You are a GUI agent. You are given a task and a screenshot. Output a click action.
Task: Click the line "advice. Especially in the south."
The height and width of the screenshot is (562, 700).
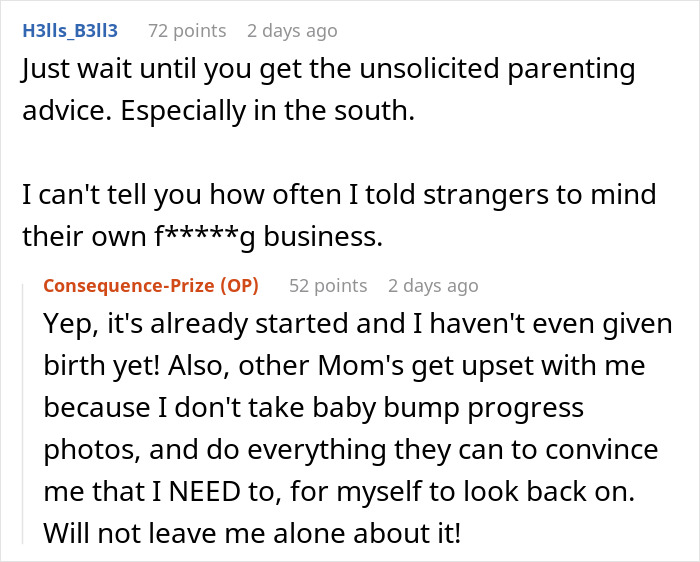(218, 111)
